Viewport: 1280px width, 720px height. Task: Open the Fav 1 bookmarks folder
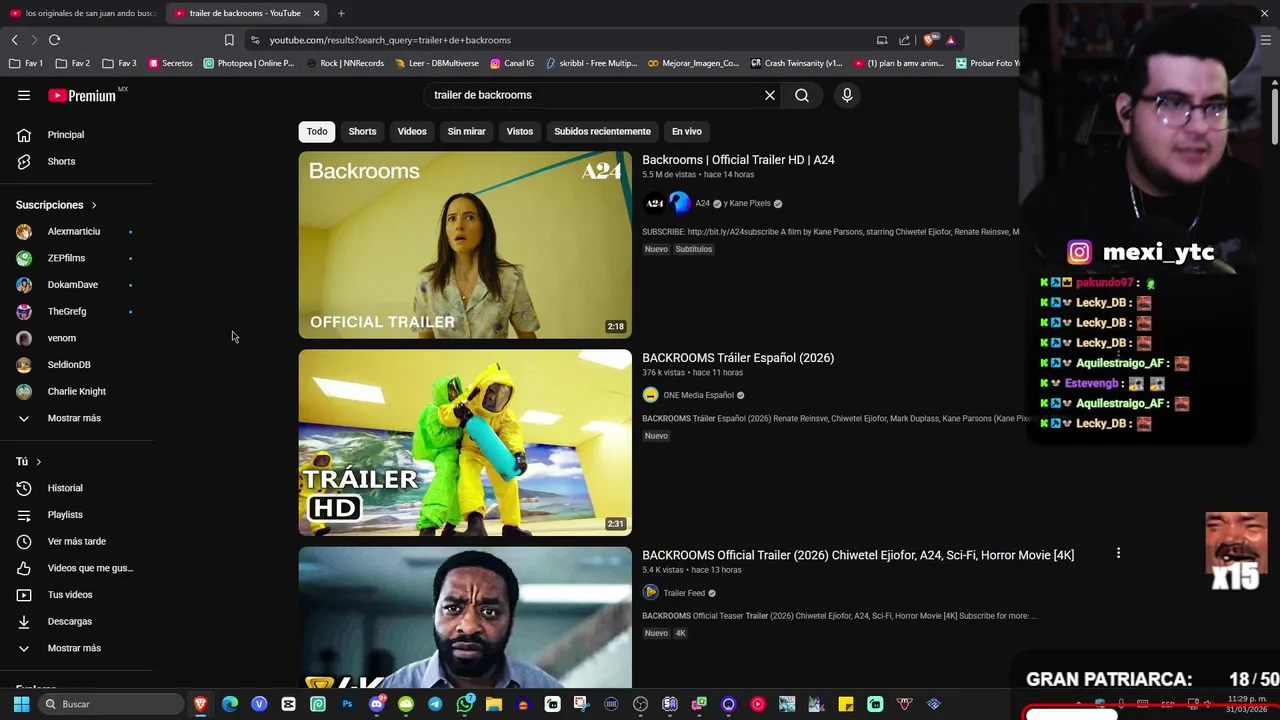26,63
